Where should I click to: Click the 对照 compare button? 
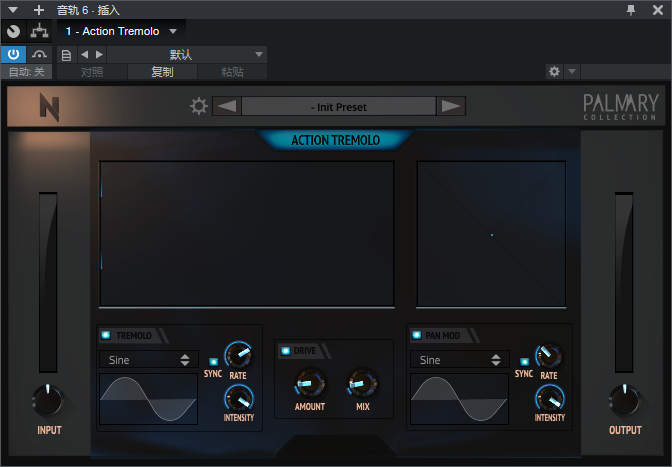pyautogui.click(x=92, y=72)
